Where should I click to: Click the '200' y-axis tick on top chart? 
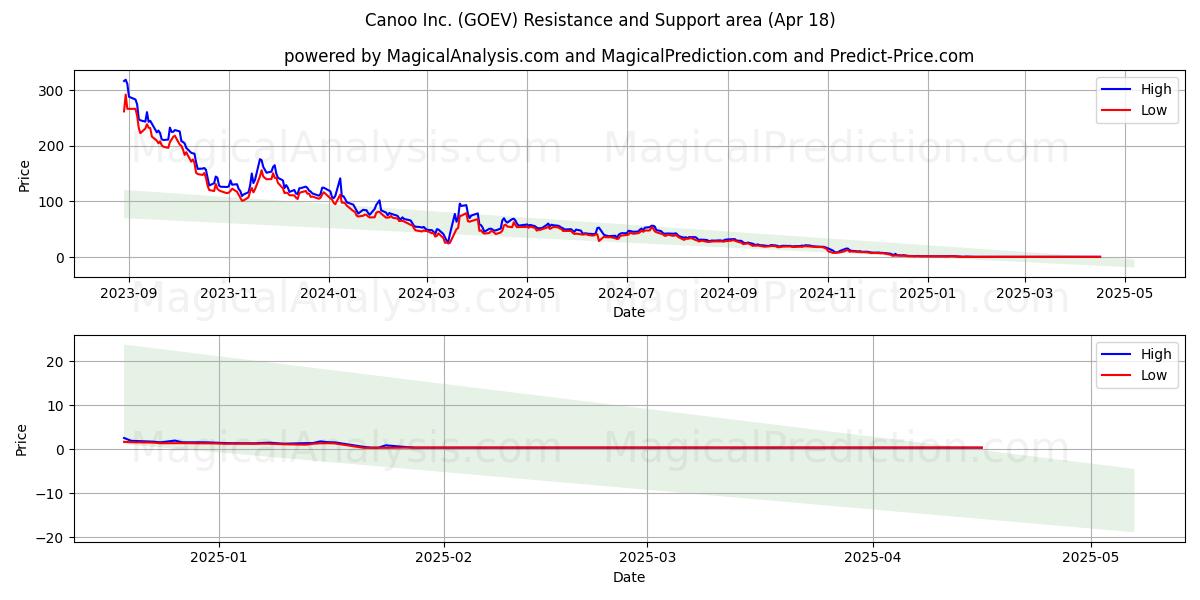coord(53,146)
